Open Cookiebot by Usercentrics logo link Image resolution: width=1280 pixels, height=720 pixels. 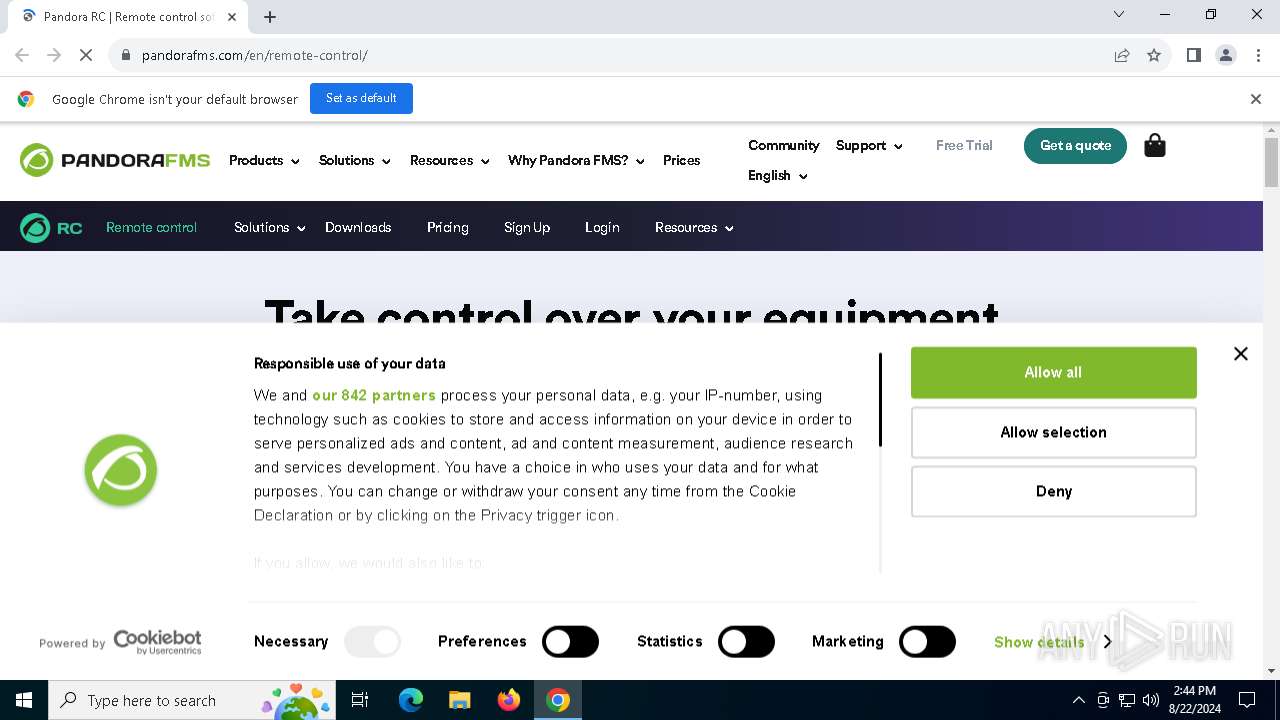click(157, 642)
